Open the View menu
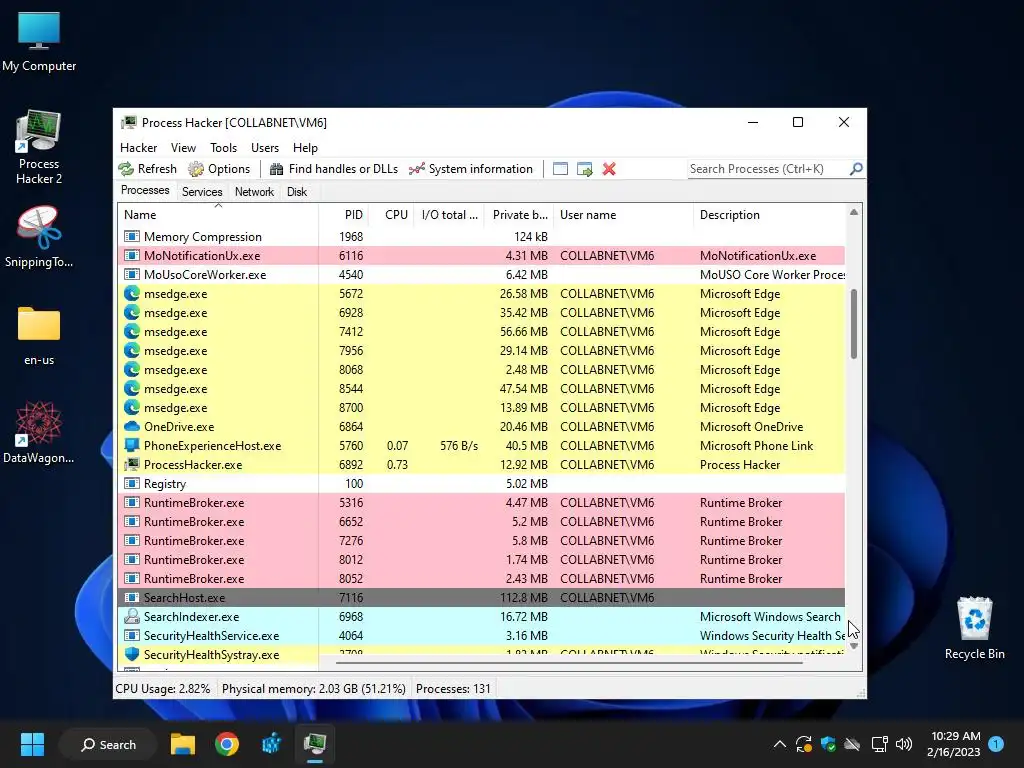 point(184,148)
